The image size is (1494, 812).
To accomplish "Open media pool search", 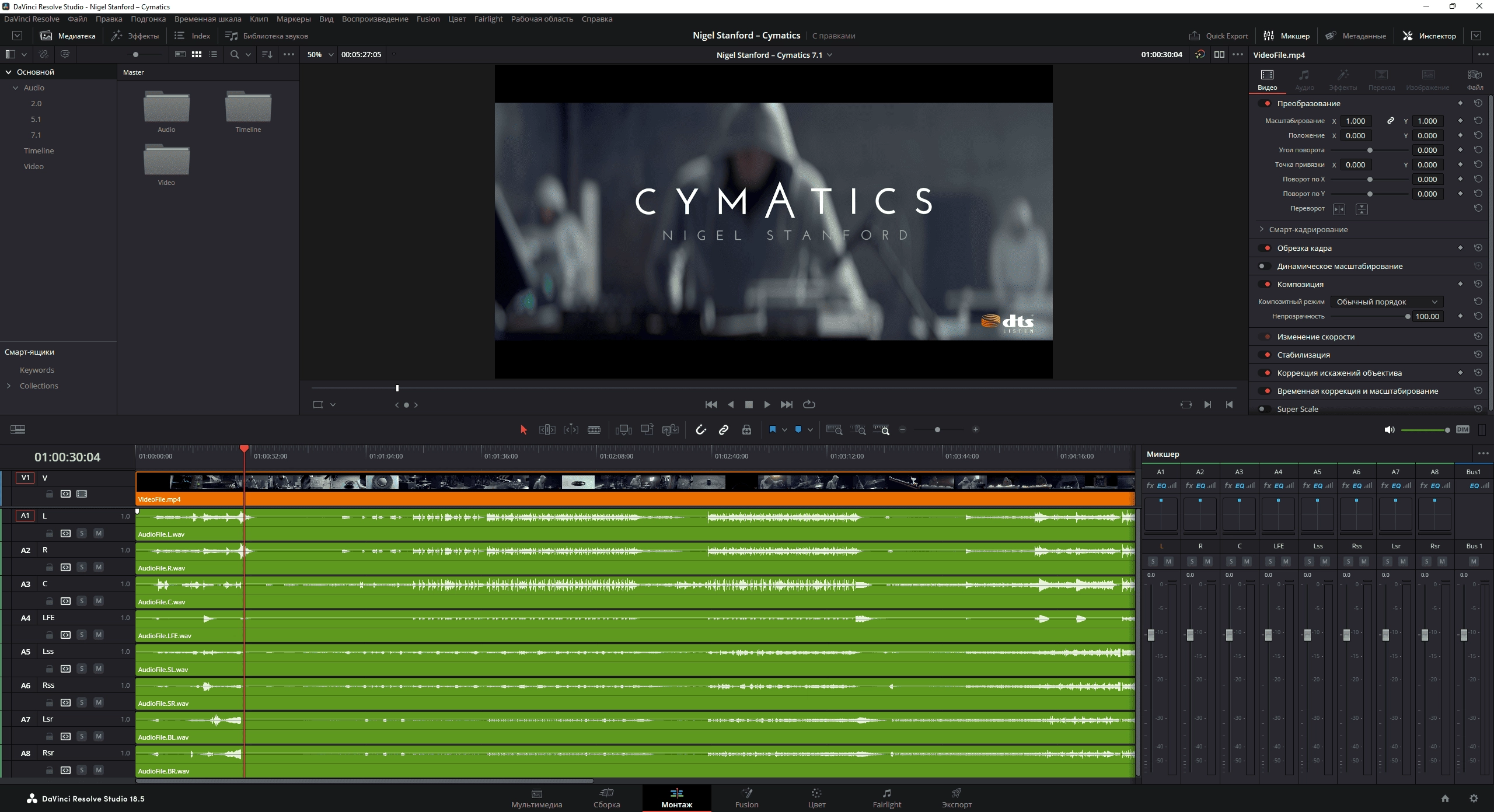I will click(235, 54).
